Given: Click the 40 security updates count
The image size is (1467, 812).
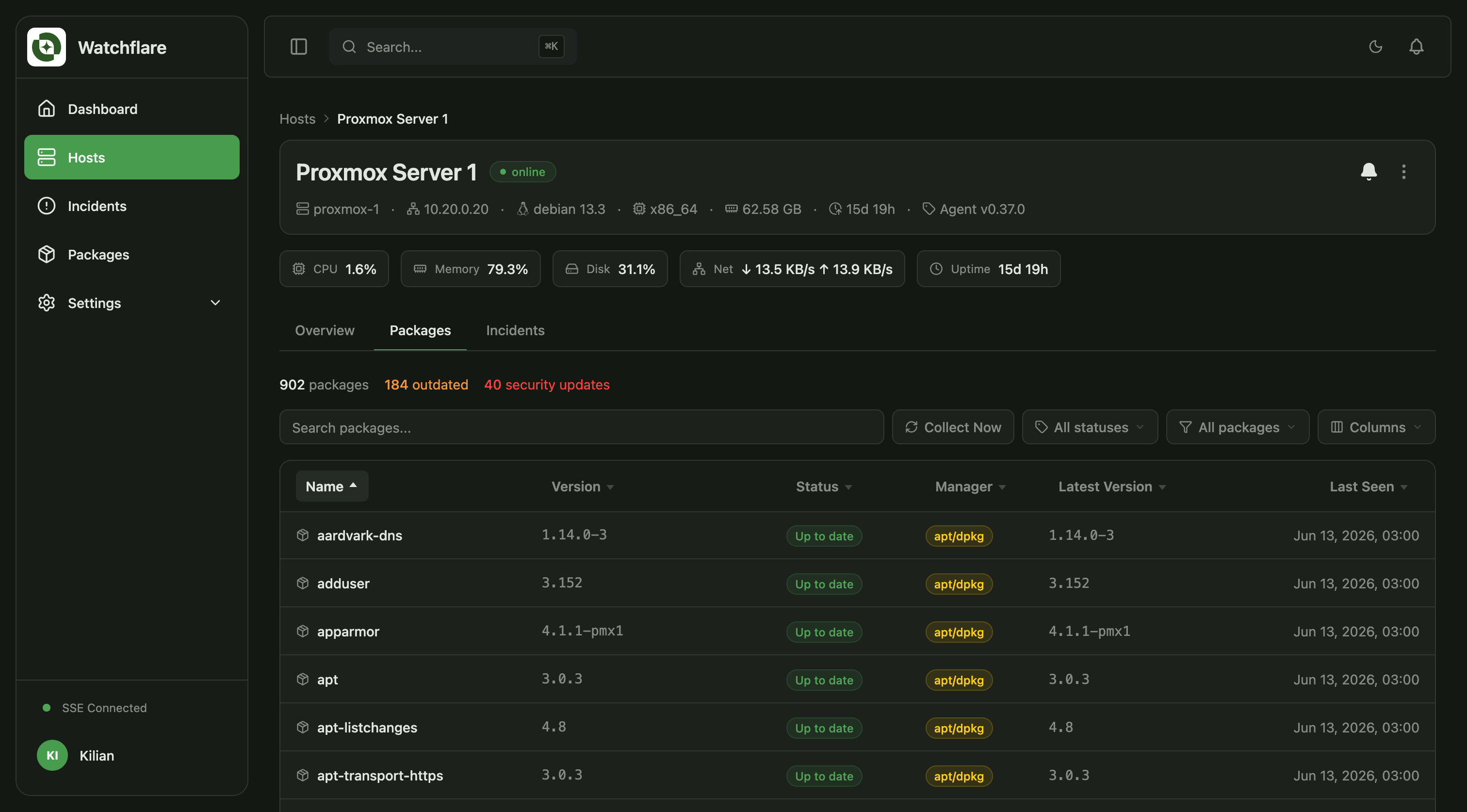Looking at the screenshot, I should [x=547, y=384].
